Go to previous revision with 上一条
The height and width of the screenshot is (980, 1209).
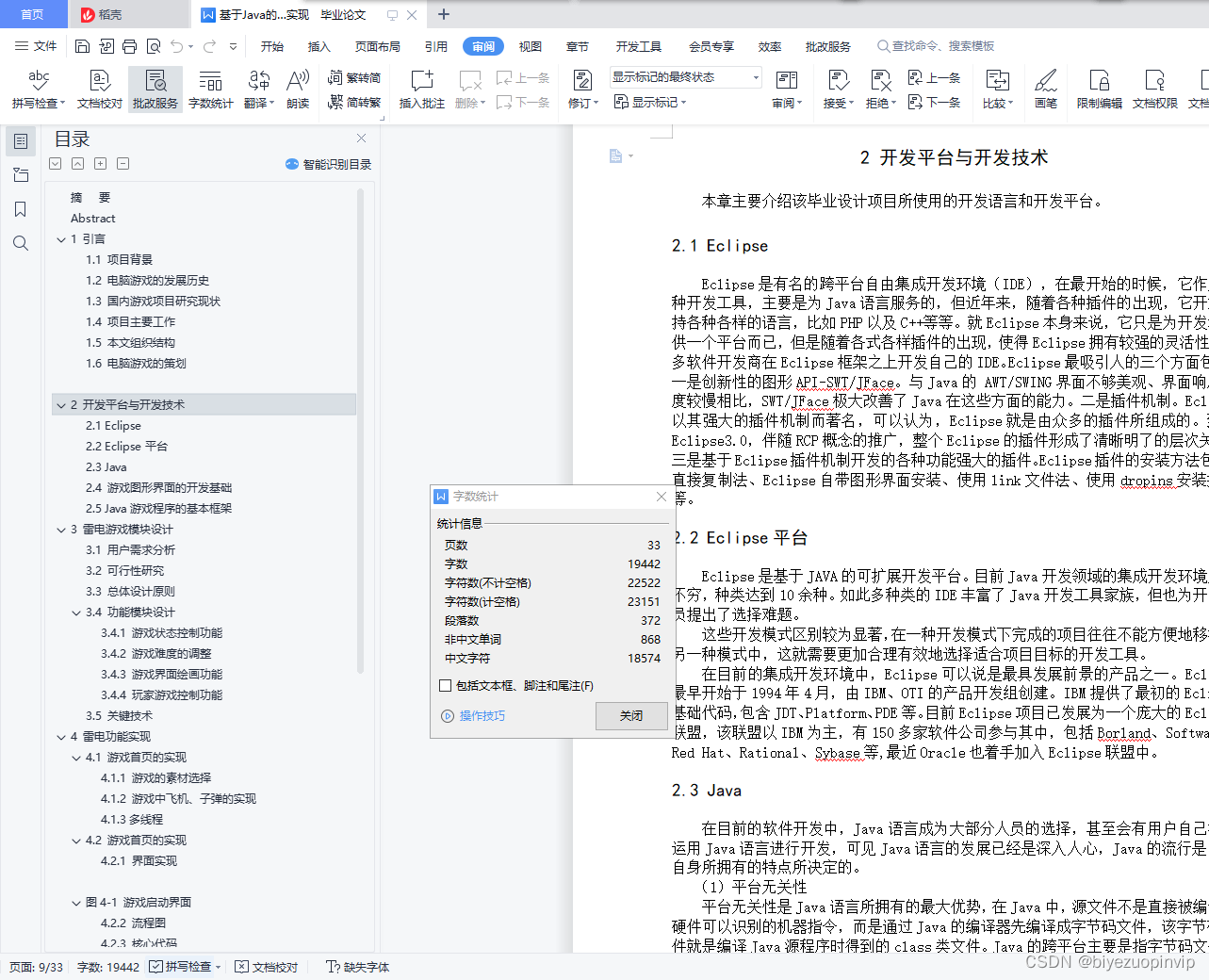(x=935, y=78)
